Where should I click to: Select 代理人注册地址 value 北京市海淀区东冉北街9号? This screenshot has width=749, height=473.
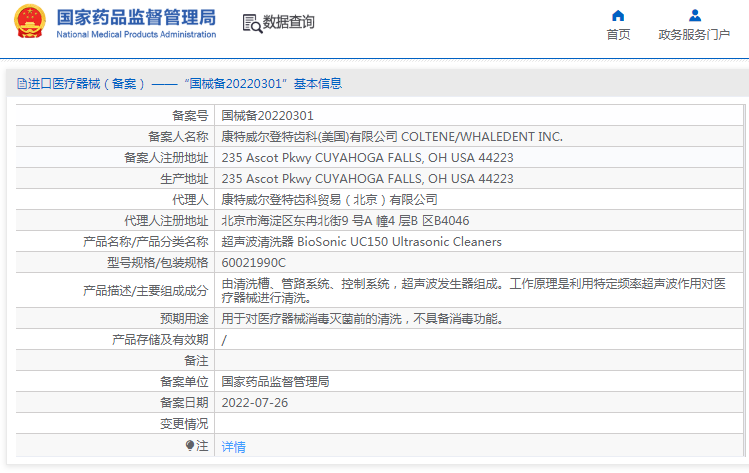345,221
